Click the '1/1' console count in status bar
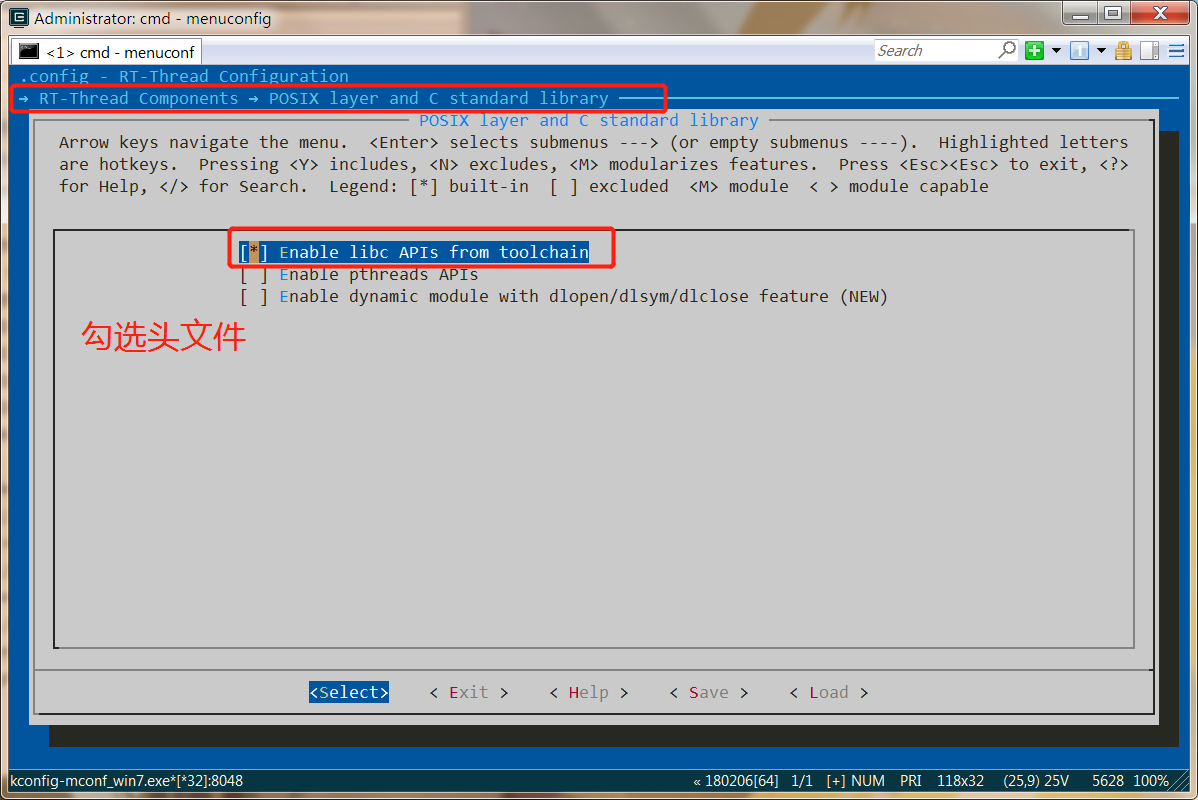The height and width of the screenshot is (800, 1198). (x=801, y=781)
